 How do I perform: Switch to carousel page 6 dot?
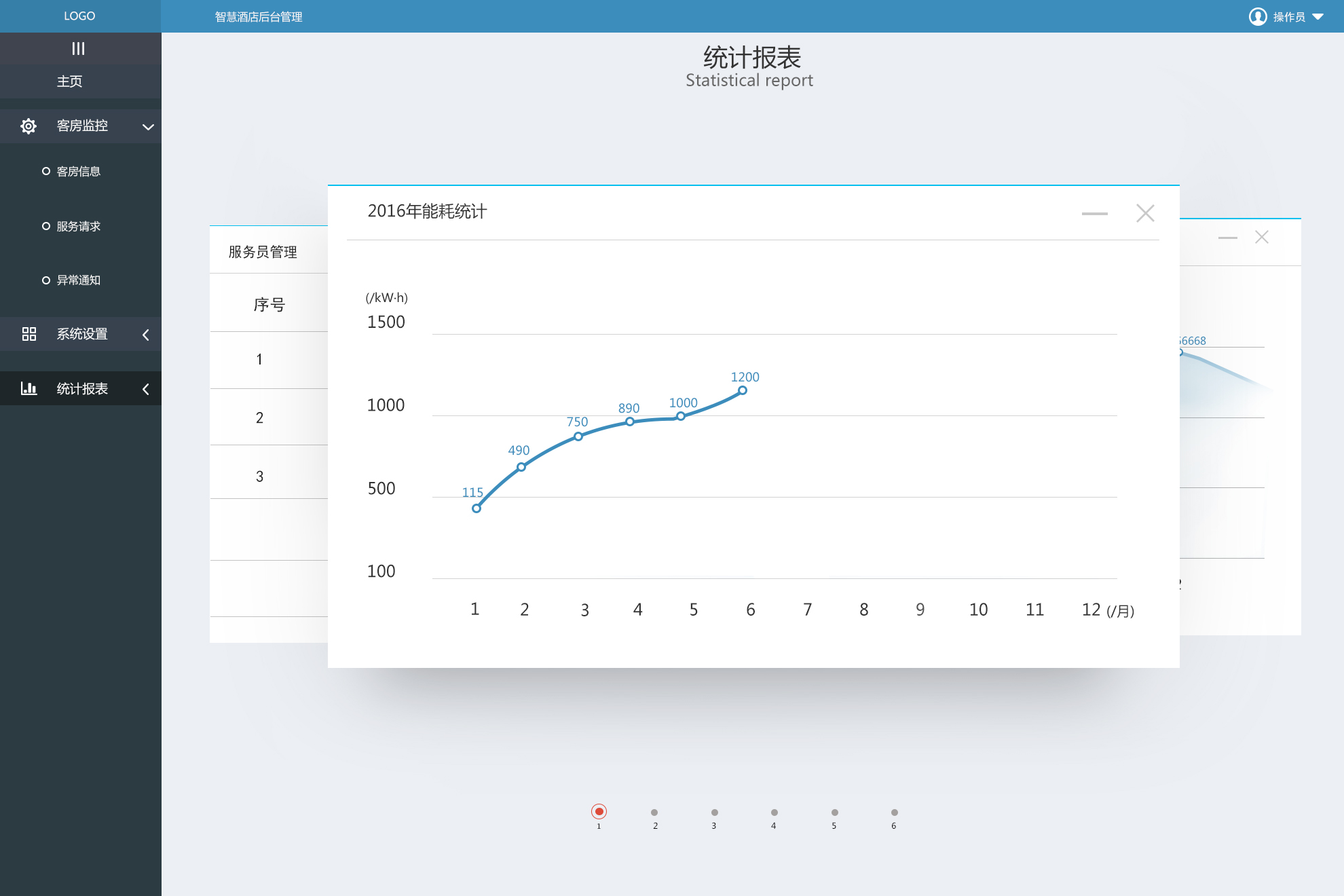(x=895, y=813)
